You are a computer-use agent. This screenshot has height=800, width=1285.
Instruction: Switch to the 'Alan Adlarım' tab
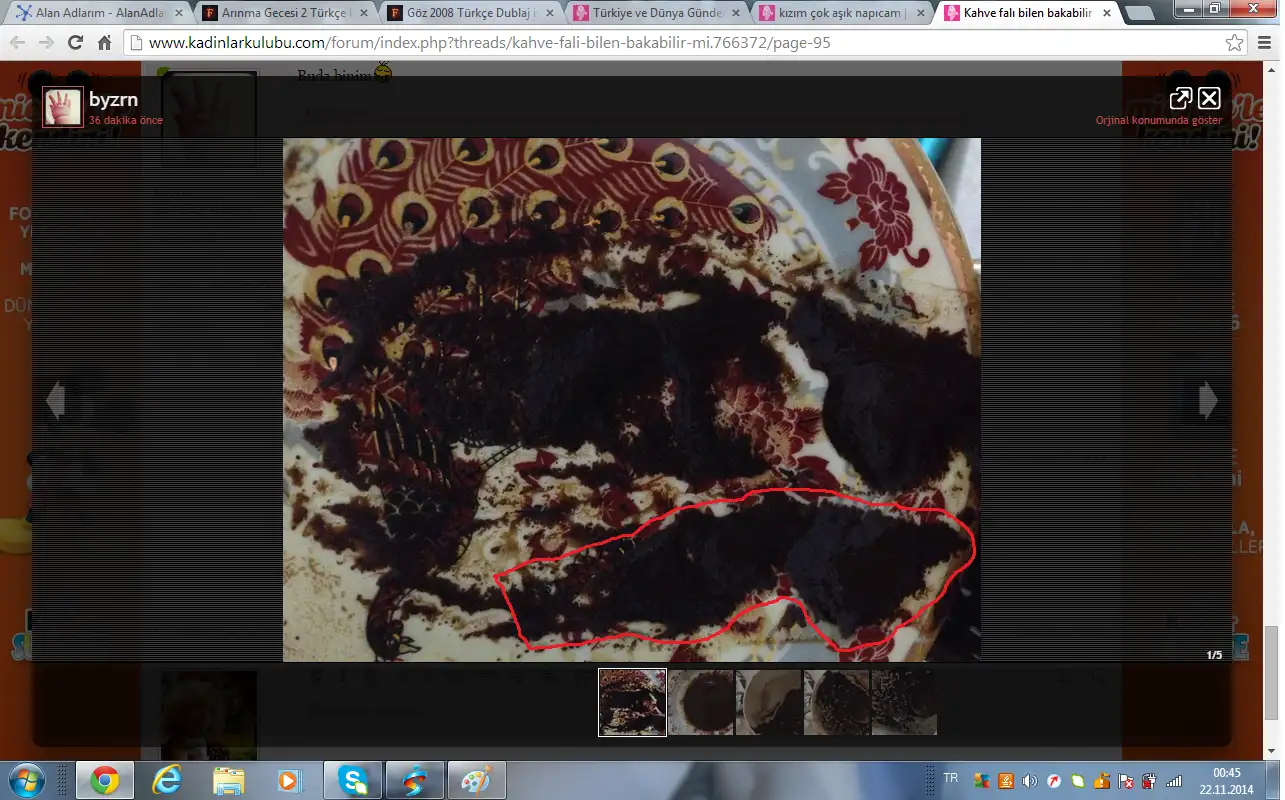pos(95,14)
